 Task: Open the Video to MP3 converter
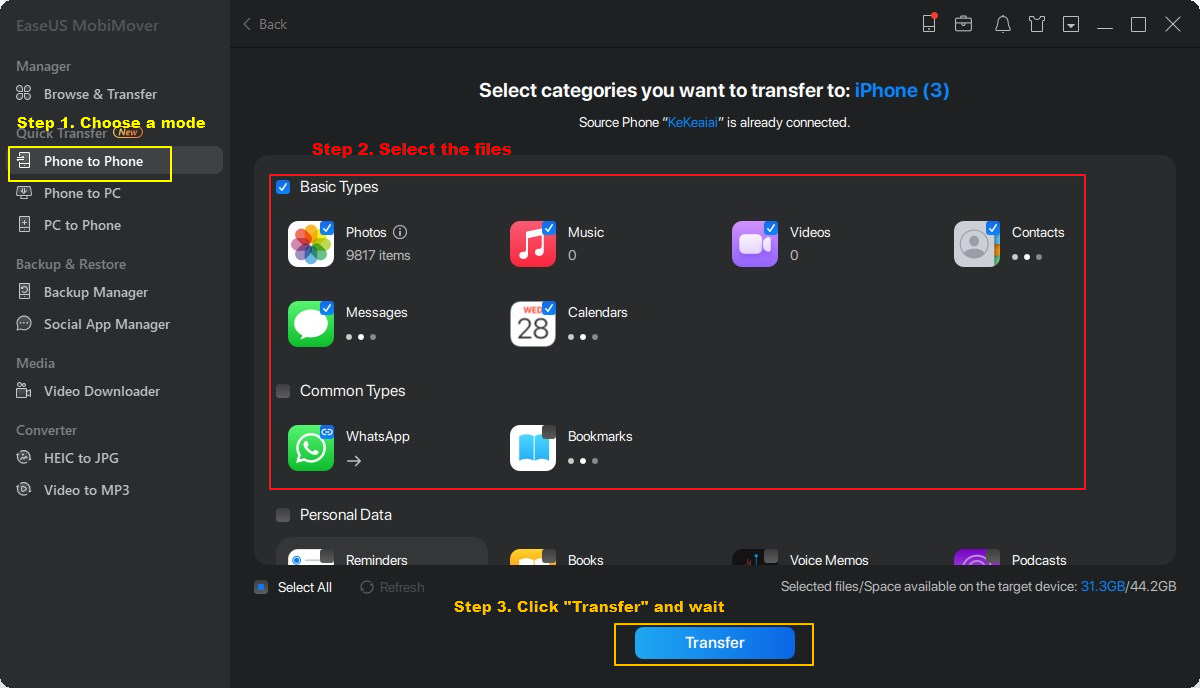pyautogui.click(x=84, y=490)
